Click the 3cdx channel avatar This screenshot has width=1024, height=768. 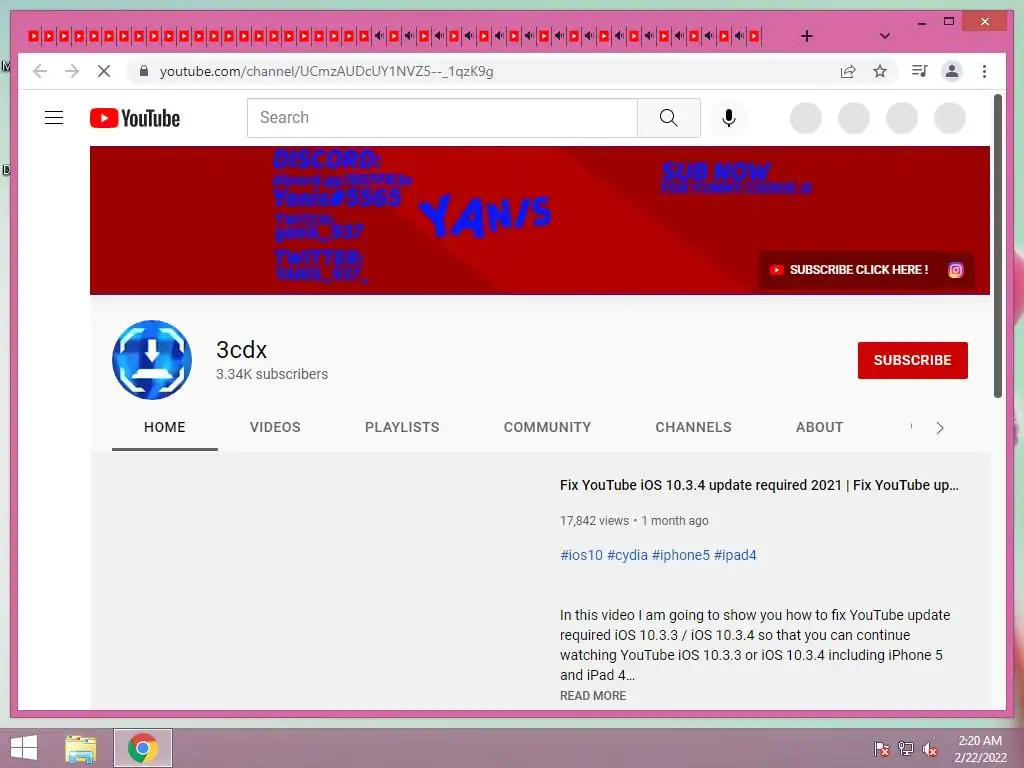(x=152, y=359)
